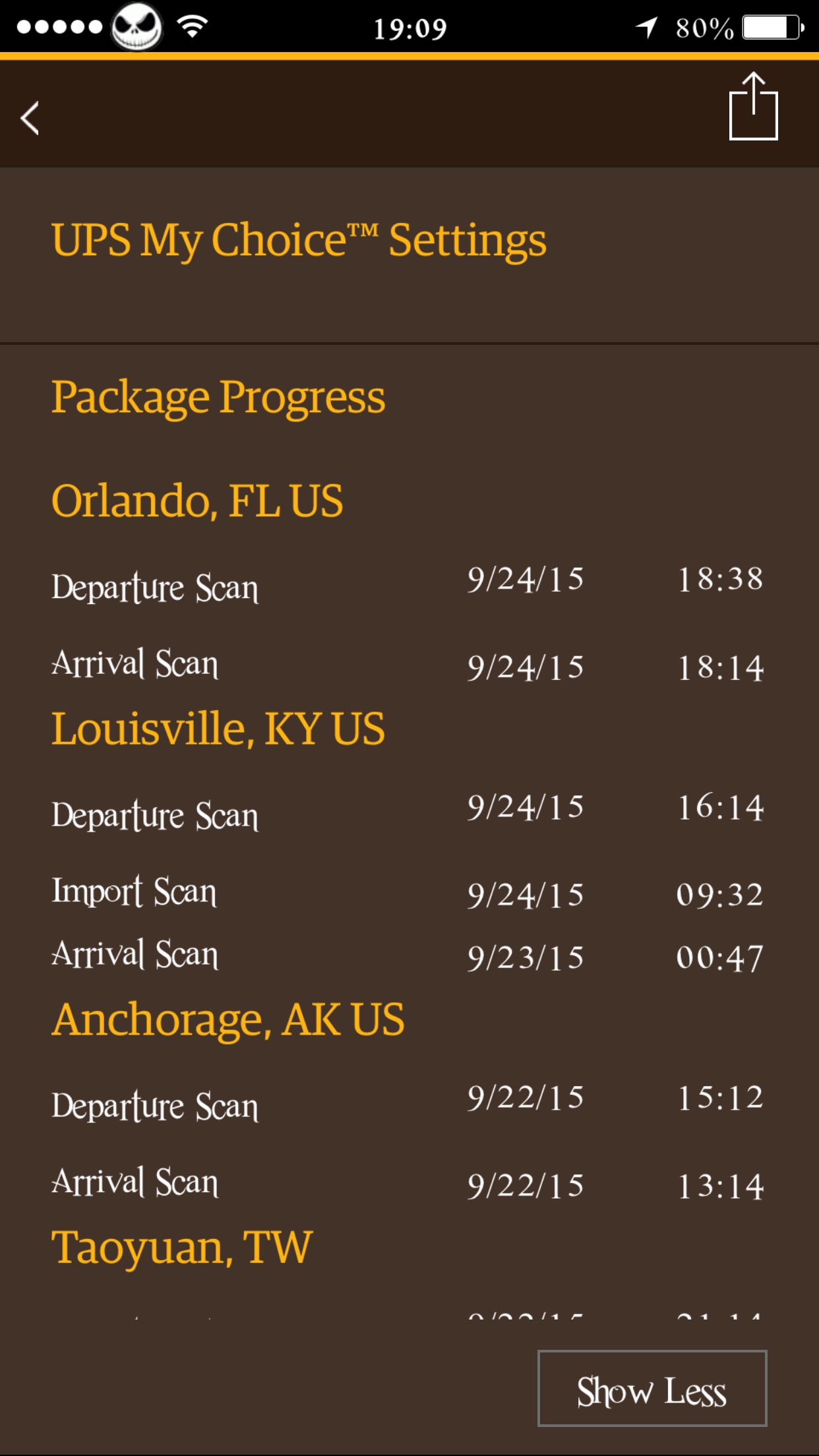Screen dimensions: 819x1456
Task: Tap the signal strength dots
Action: click(59, 27)
